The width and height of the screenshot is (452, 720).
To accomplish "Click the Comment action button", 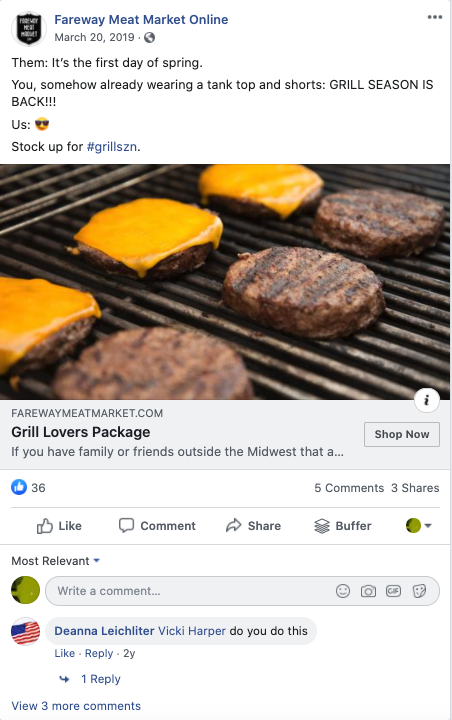I will click(157, 526).
